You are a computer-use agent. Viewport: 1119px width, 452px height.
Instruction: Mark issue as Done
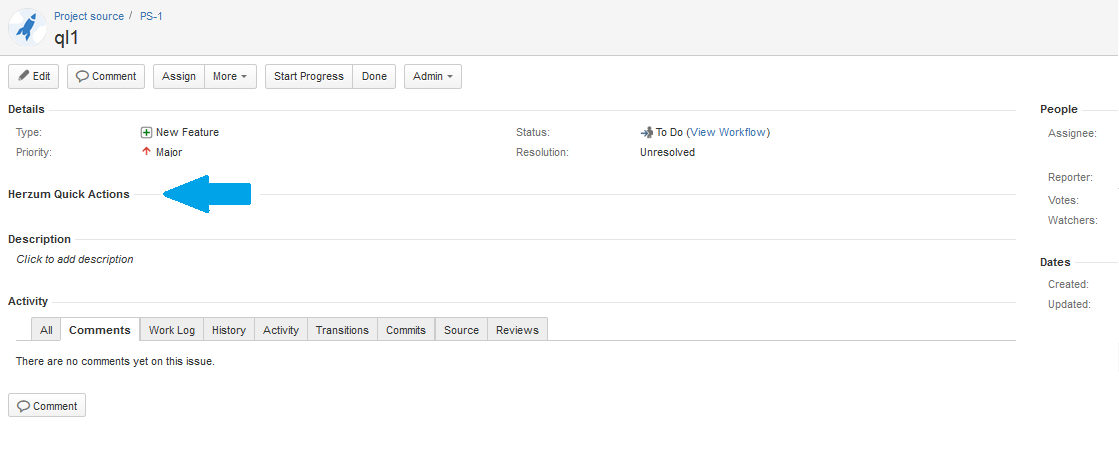[x=374, y=76]
